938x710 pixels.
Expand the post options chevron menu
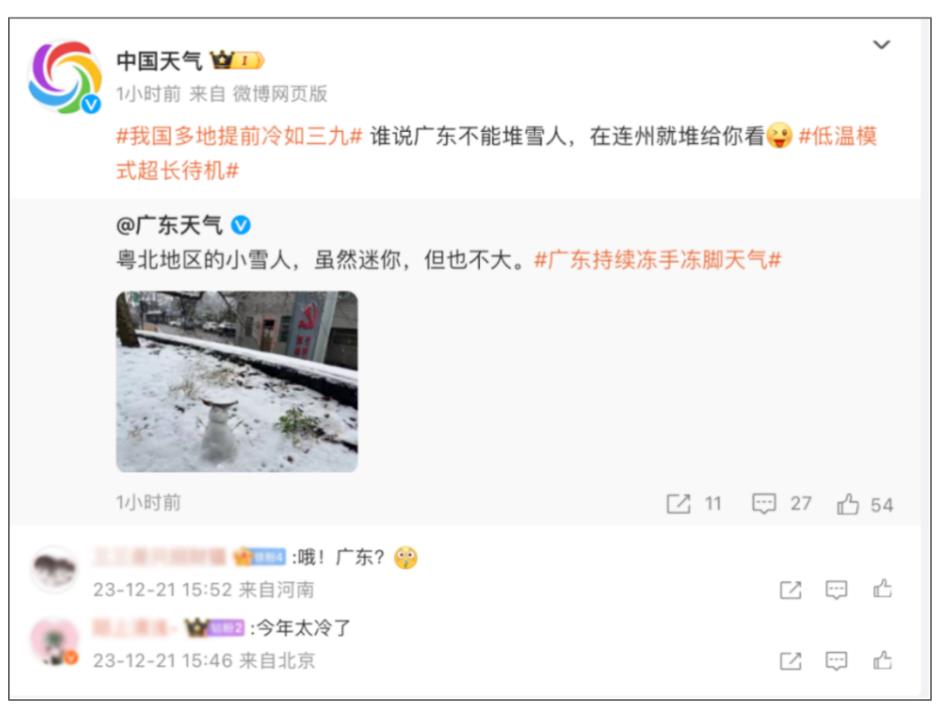coord(881,45)
